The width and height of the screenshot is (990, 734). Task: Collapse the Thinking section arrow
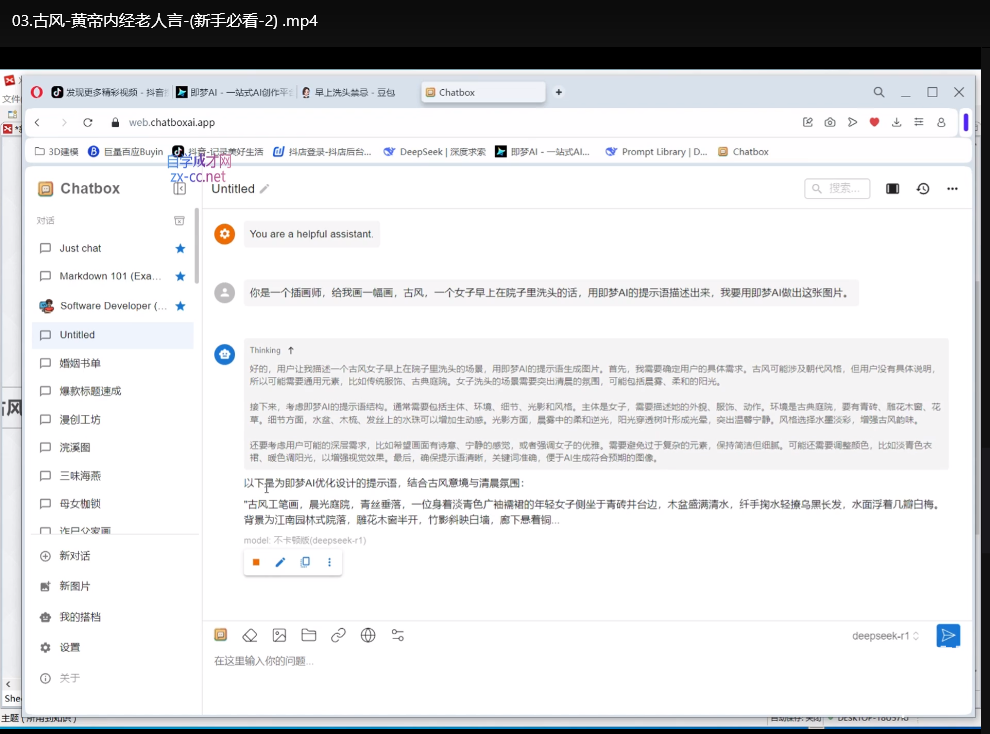click(x=290, y=350)
